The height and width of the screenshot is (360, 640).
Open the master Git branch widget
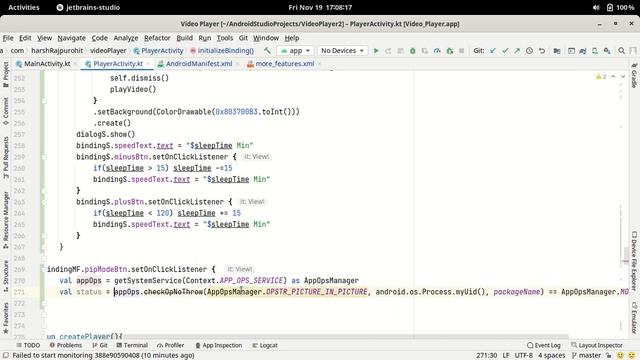[x=587, y=356]
